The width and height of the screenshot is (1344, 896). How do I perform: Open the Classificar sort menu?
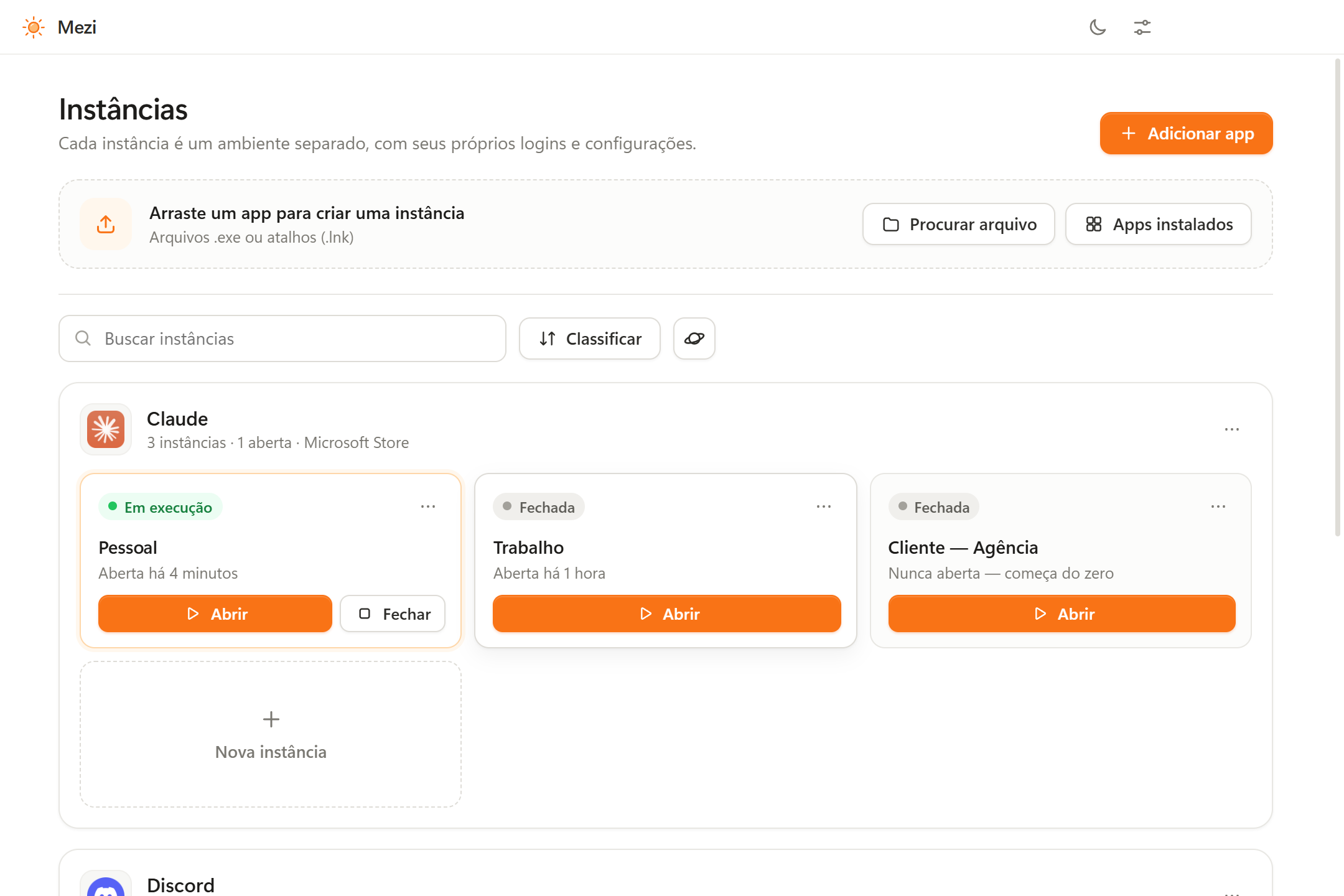pyautogui.click(x=590, y=338)
